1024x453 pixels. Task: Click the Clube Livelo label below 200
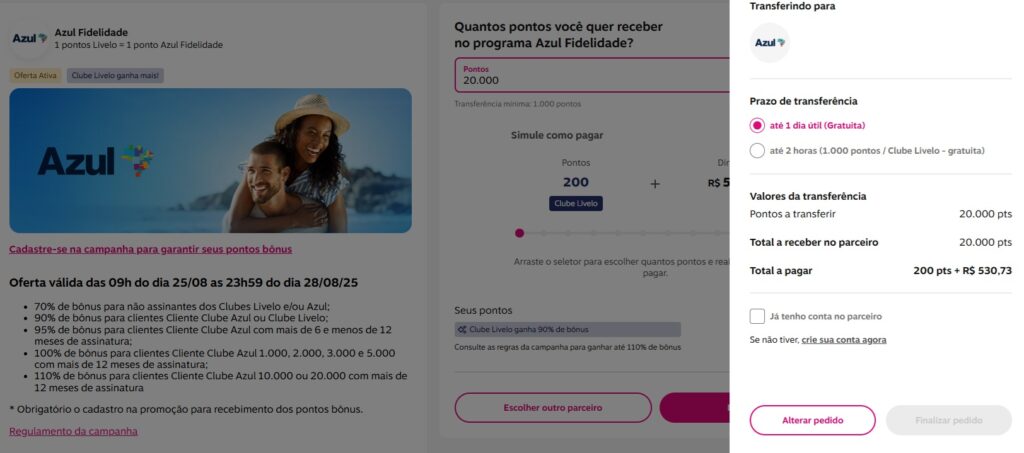point(576,203)
